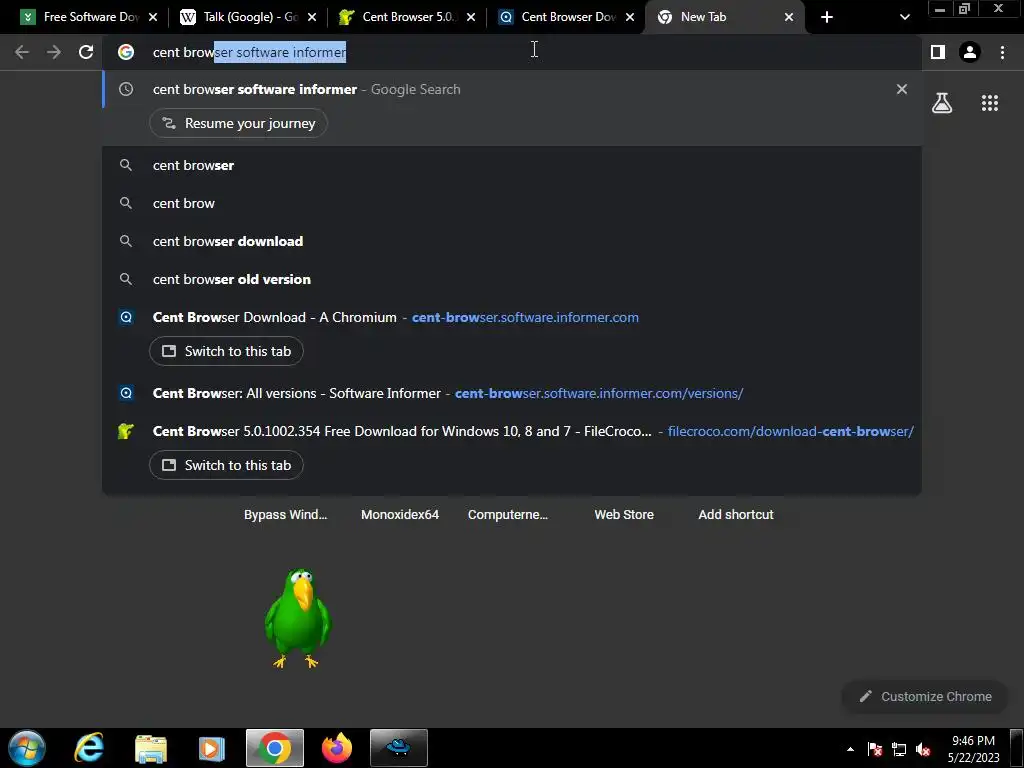The image size is (1024, 768).
Task: Open the side panel icon
Action: point(938,52)
